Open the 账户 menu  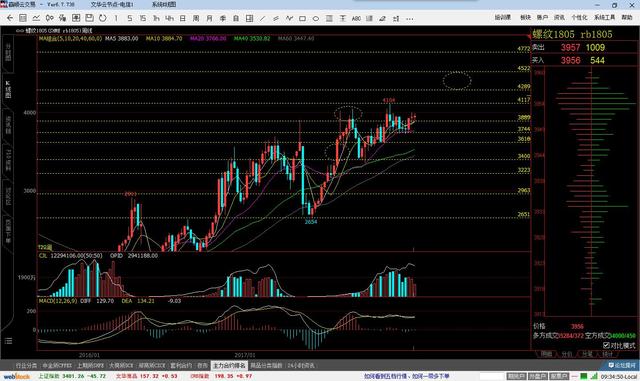click(542, 17)
